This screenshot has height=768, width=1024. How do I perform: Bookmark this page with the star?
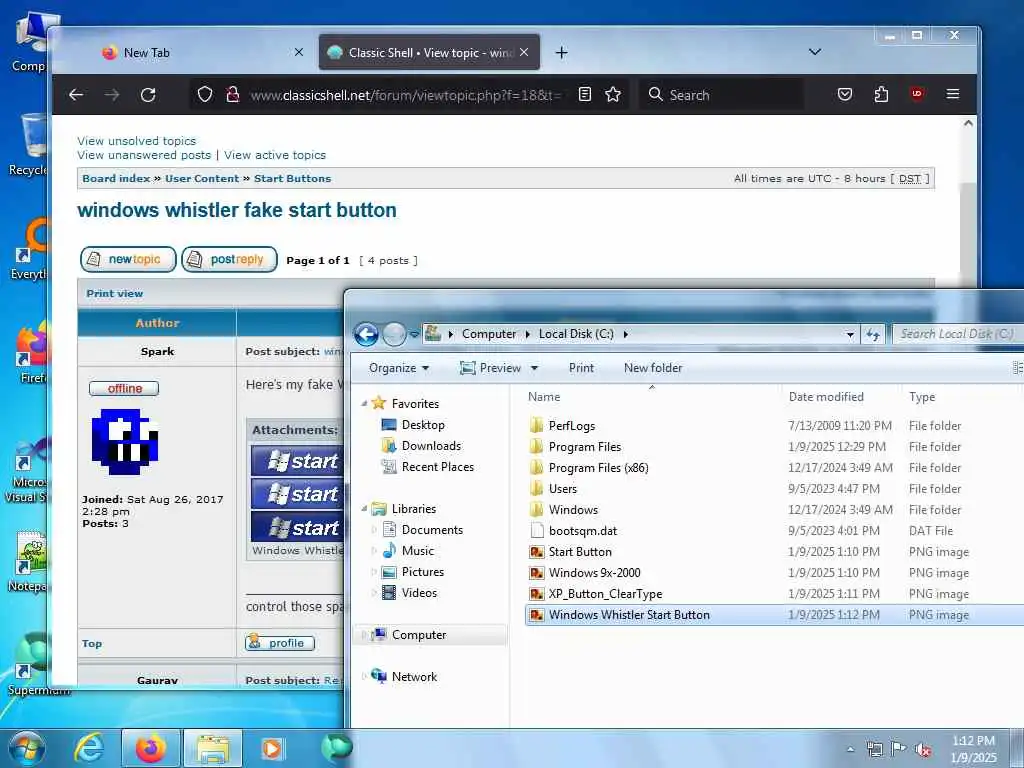tap(613, 95)
